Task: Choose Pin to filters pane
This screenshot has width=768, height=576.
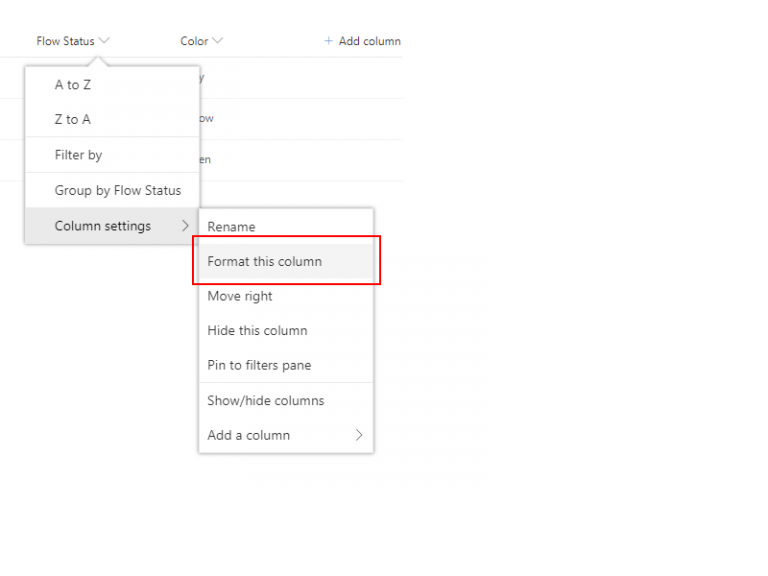Action: (259, 365)
